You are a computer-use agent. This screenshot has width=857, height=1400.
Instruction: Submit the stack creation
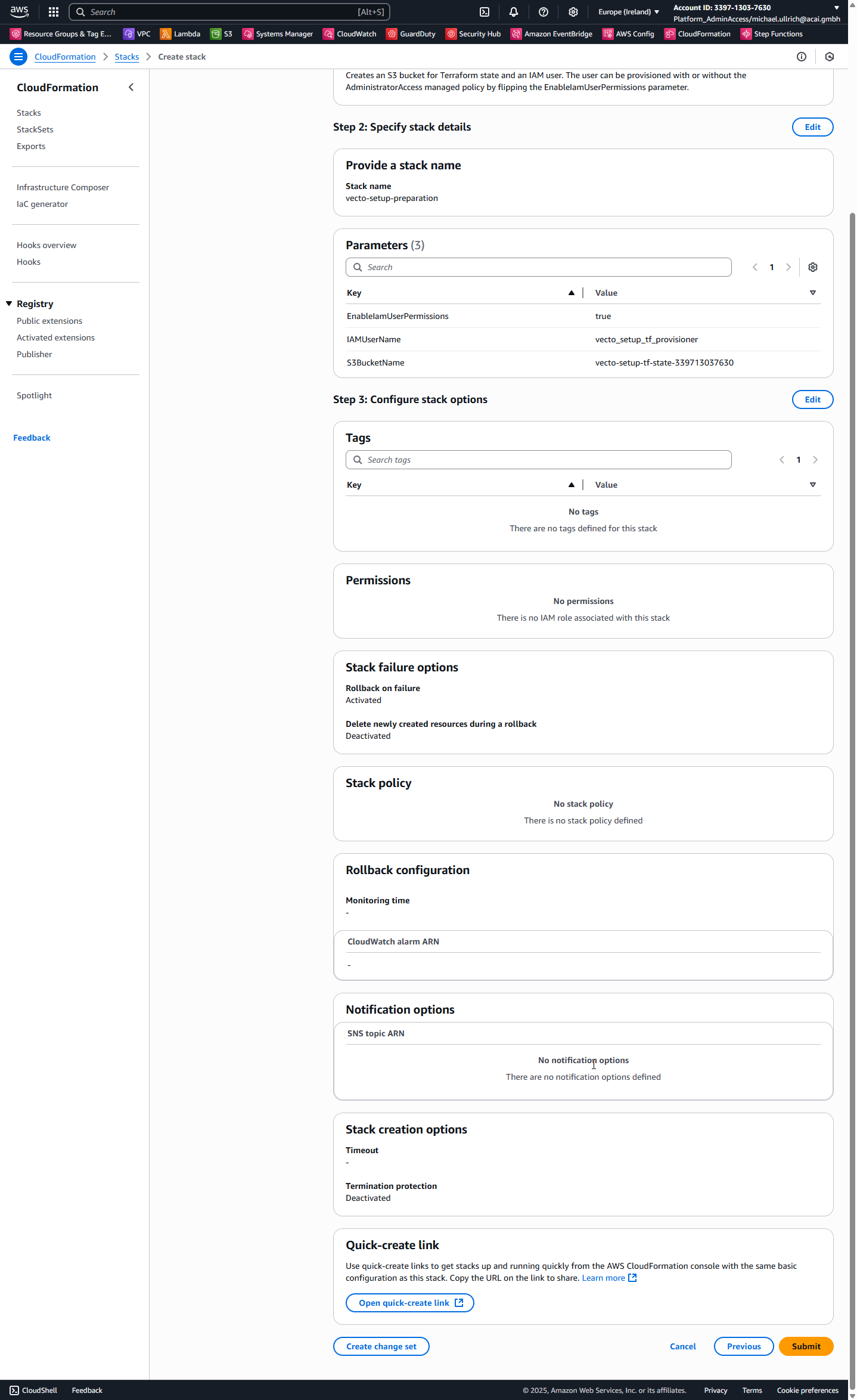806,1346
